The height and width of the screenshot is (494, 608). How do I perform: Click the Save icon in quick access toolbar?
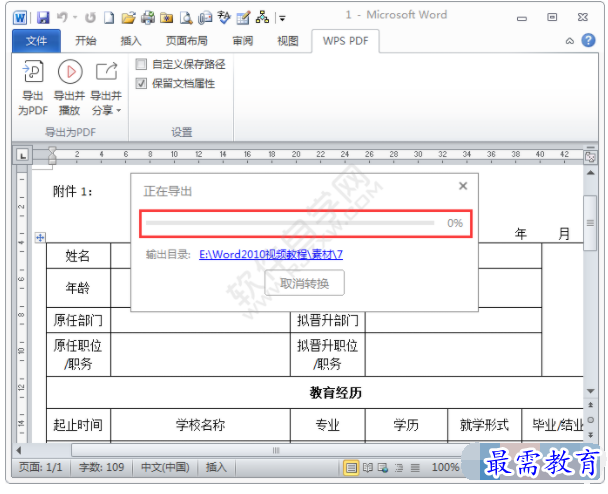pos(43,17)
